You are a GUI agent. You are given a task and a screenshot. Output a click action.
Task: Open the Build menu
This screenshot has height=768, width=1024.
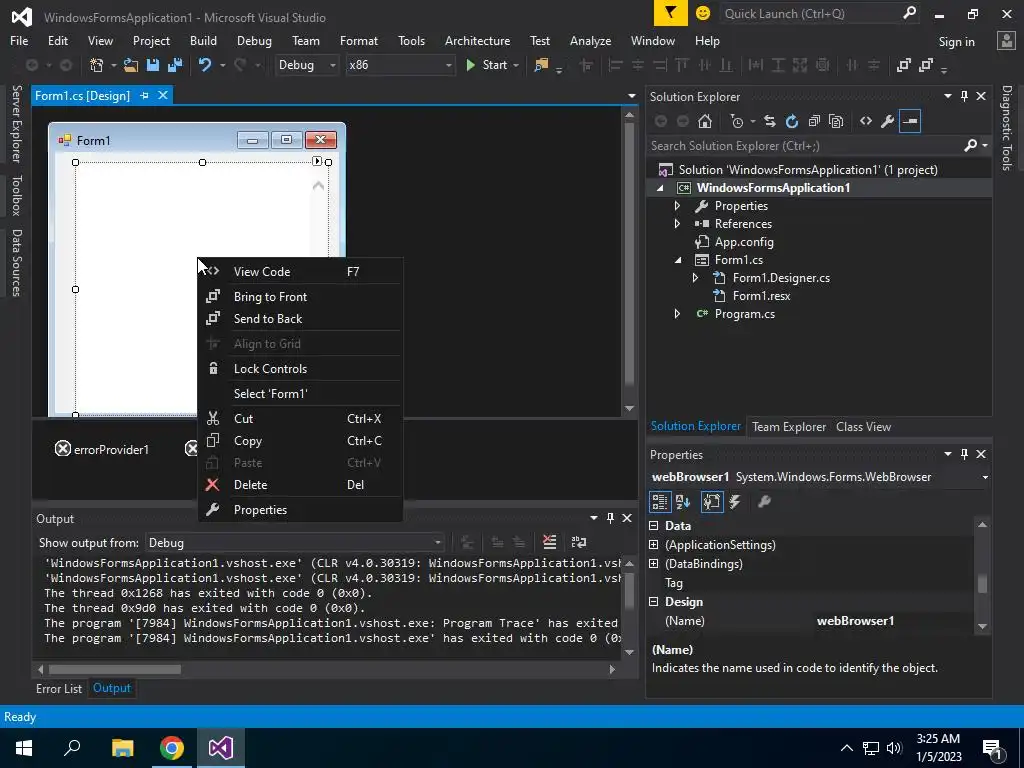[203, 40]
